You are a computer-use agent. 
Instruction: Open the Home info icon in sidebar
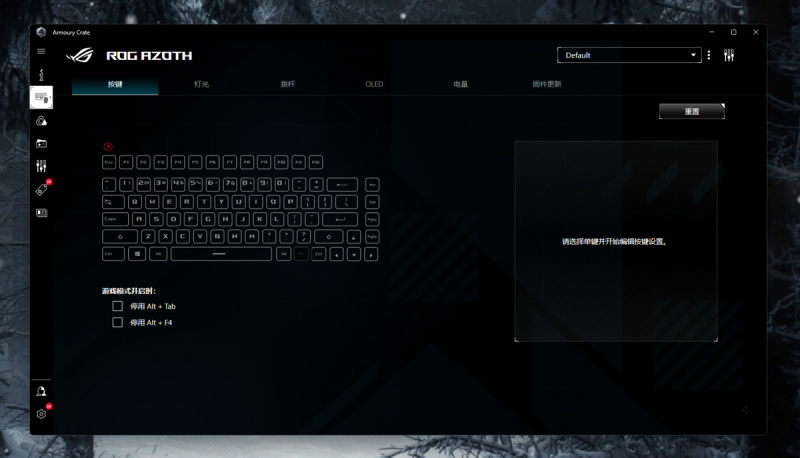coord(41,75)
